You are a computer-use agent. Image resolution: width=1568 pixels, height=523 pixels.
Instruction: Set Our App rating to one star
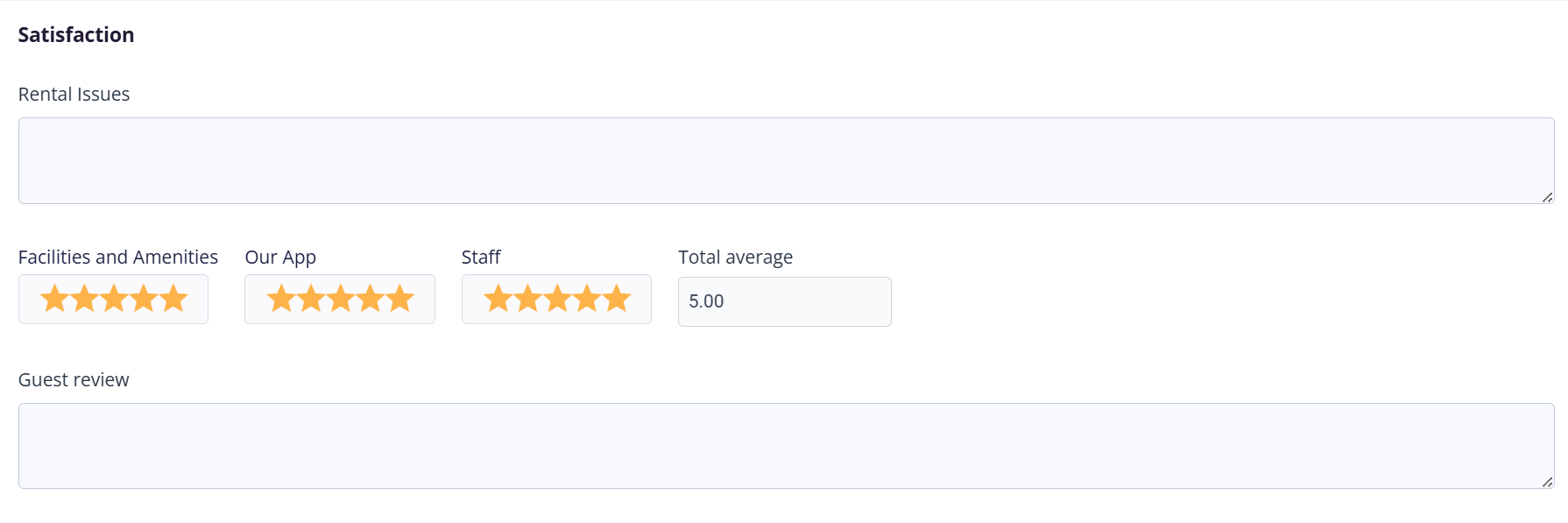(281, 299)
